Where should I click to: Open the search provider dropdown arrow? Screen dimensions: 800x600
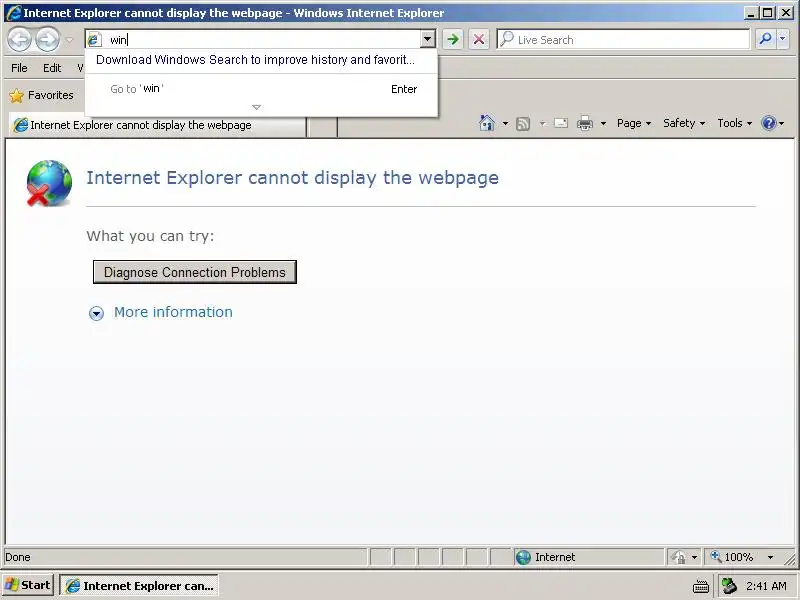point(783,39)
